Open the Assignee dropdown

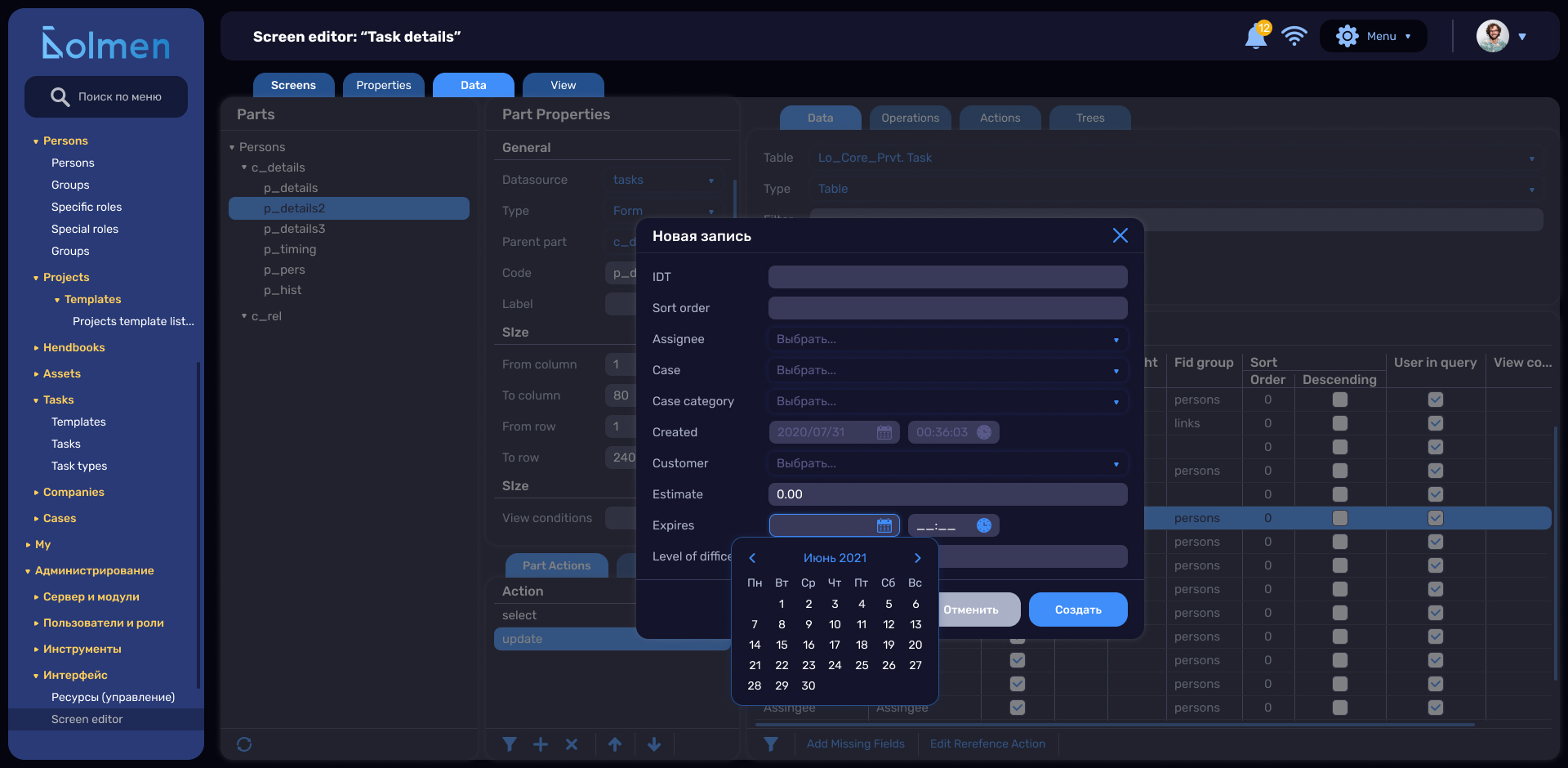[x=947, y=339]
